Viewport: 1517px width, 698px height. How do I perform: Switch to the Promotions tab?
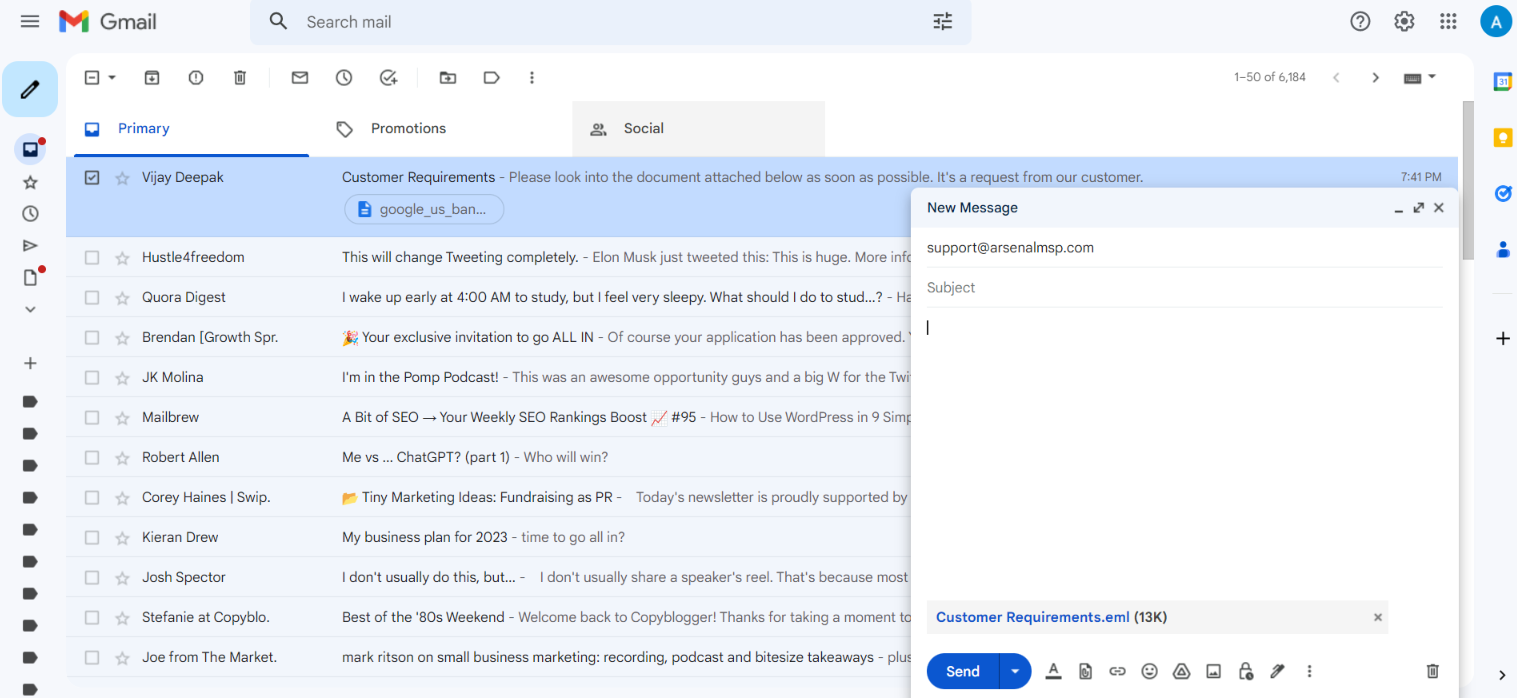pyautogui.click(x=408, y=128)
